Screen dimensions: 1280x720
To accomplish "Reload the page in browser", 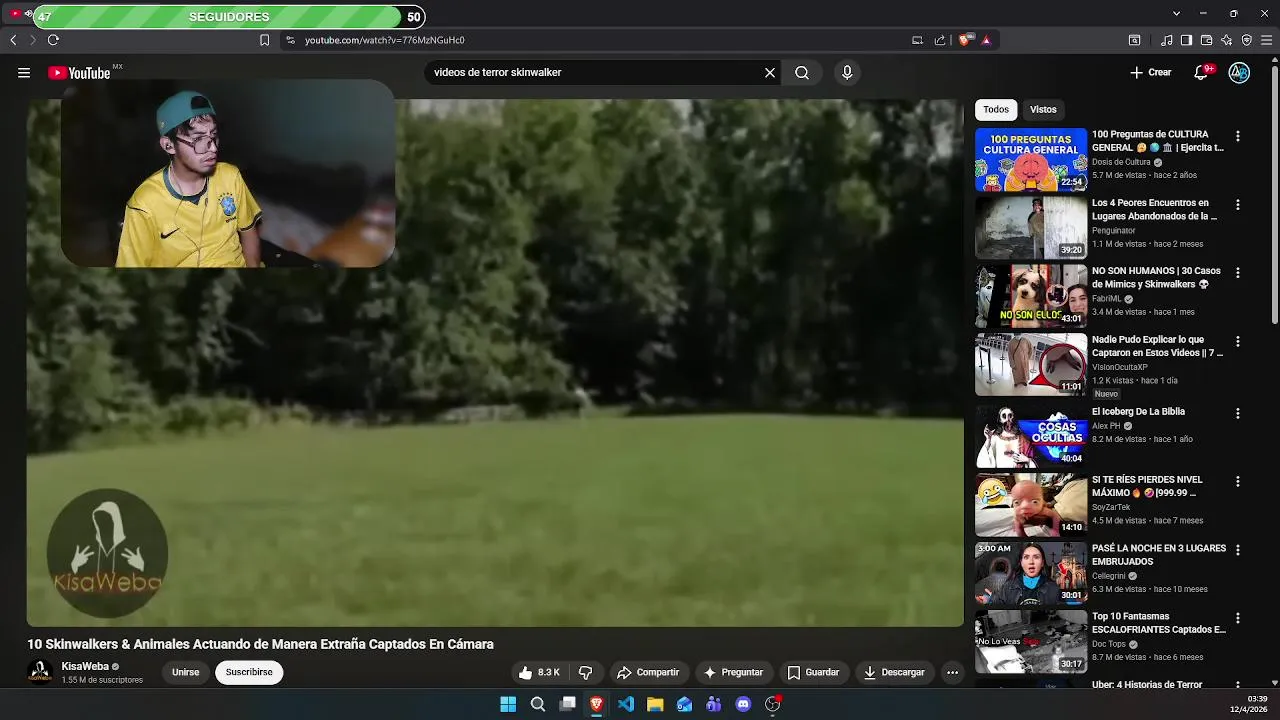I will [53, 40].
